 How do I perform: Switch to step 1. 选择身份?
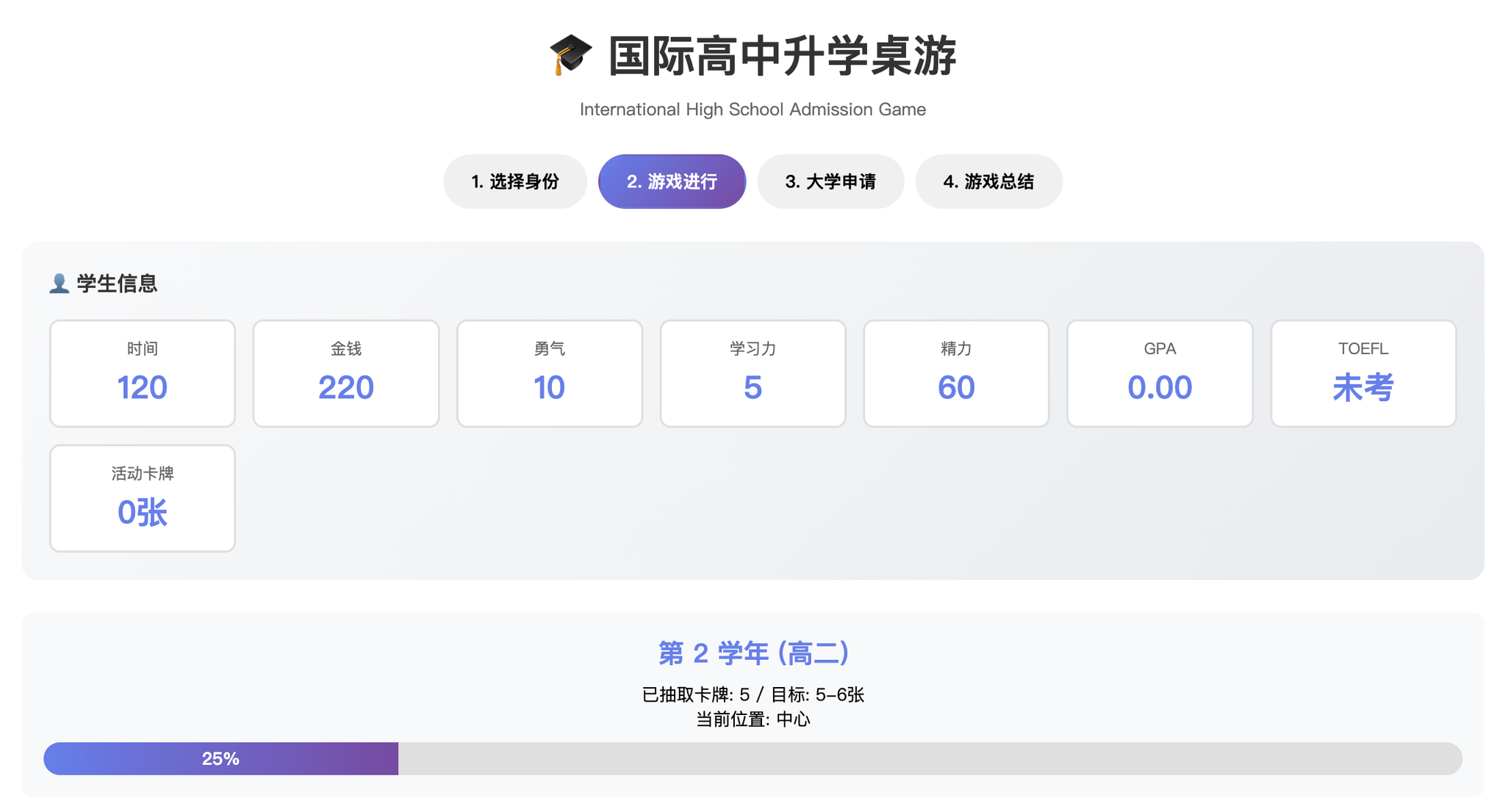tap(515, 181)
